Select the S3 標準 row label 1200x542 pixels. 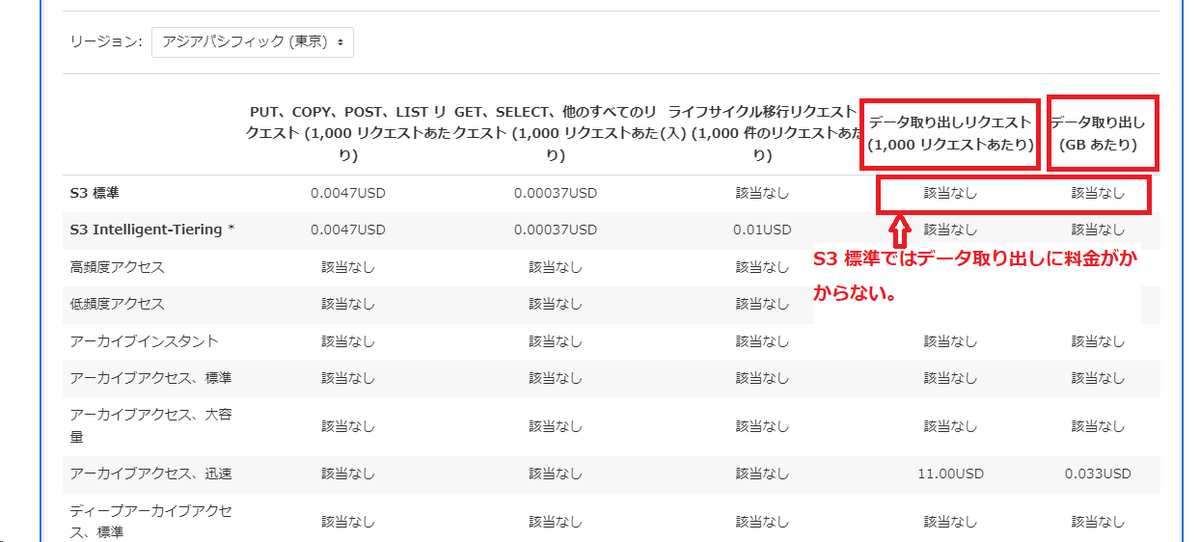point(96,192)
